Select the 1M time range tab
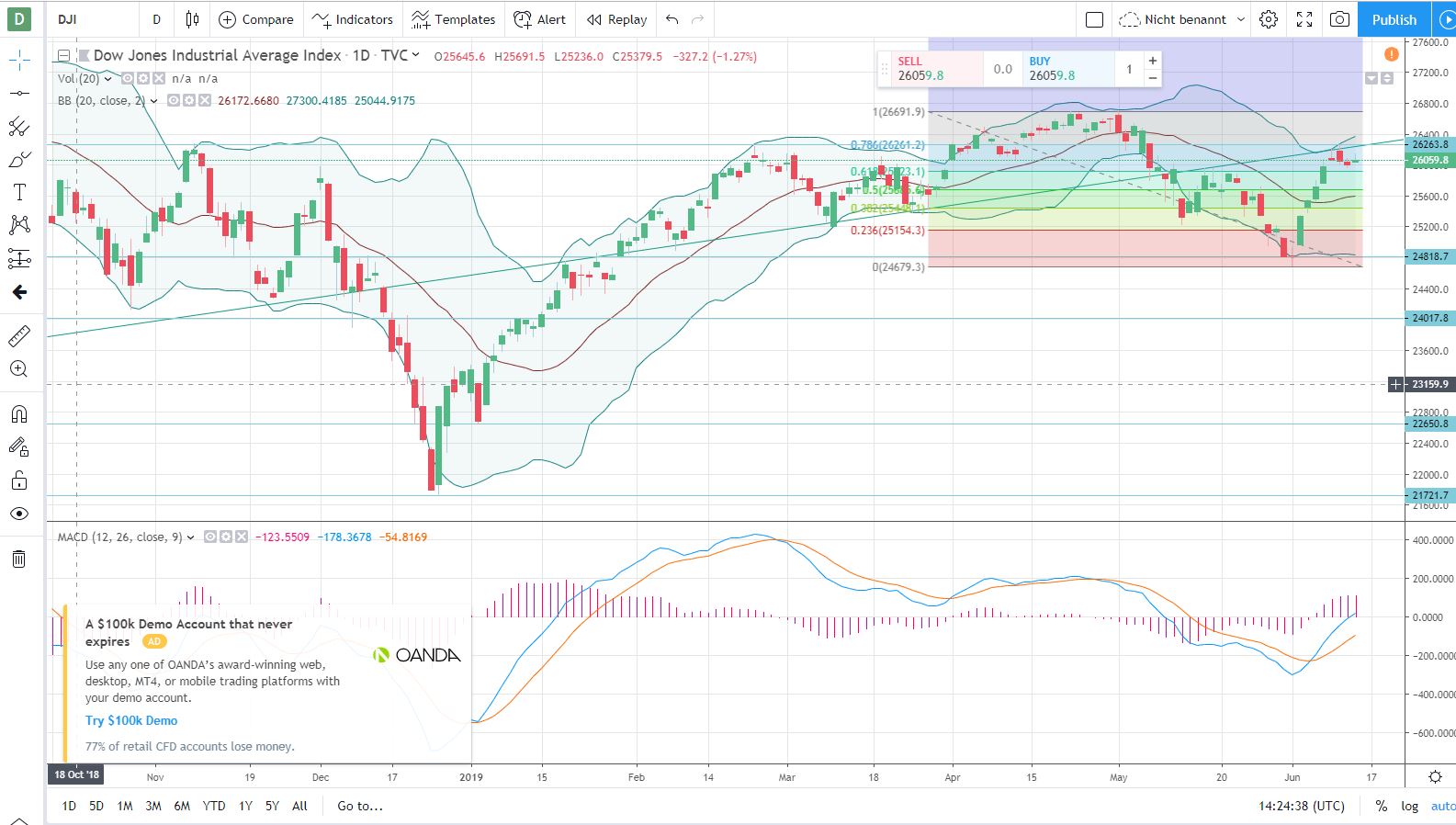The image size is (1456, 825). 125,806
